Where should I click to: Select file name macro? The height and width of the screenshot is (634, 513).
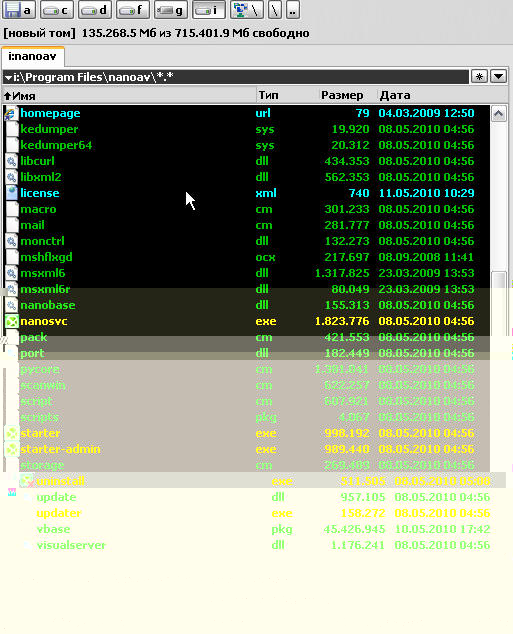coord(38,209)
